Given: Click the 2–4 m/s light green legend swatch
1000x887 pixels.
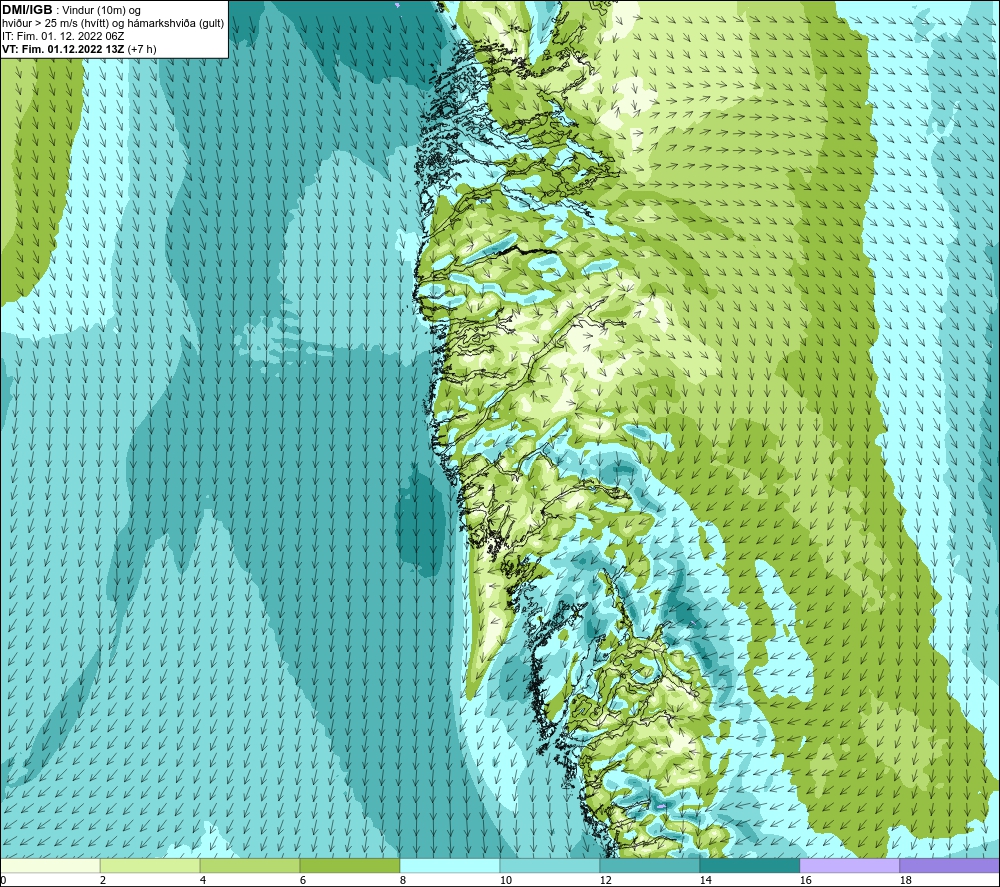Looking at the screenshot, I should 150,865.
